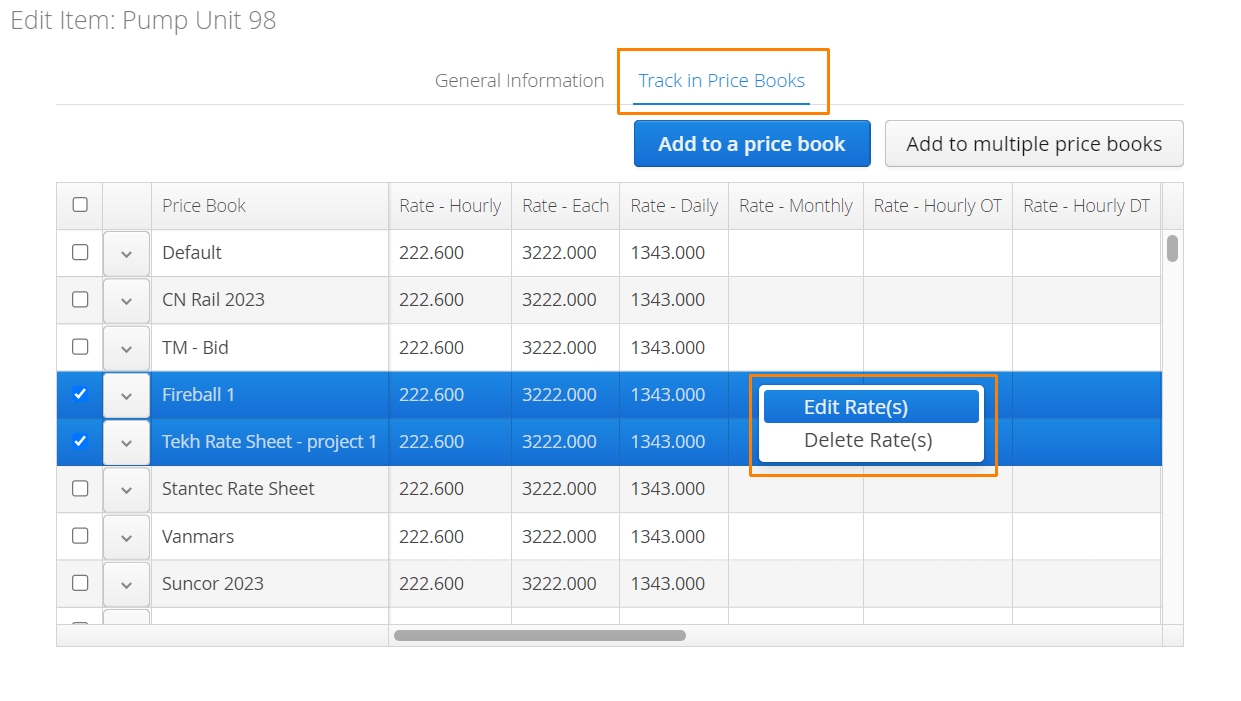Click the horizontal scrollbar thumb
This screenshot has height=701, width=1241.
[x=540, y=635]
